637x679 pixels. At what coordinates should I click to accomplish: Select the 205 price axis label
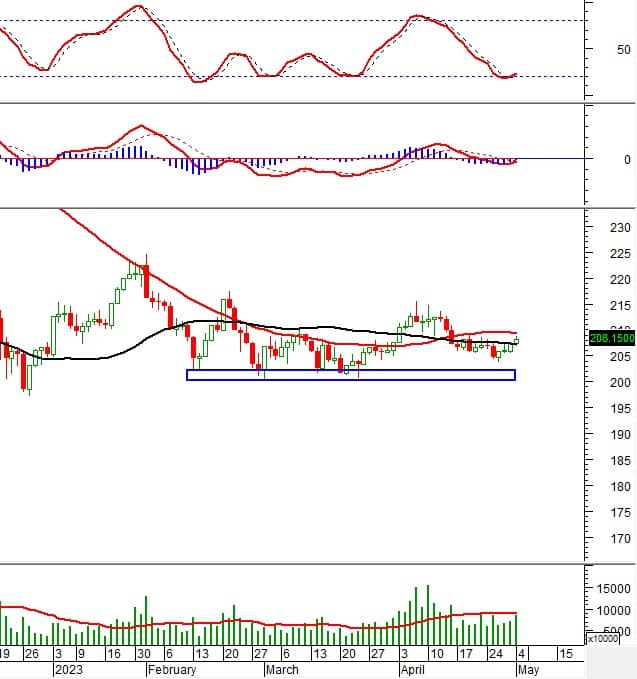620,356
